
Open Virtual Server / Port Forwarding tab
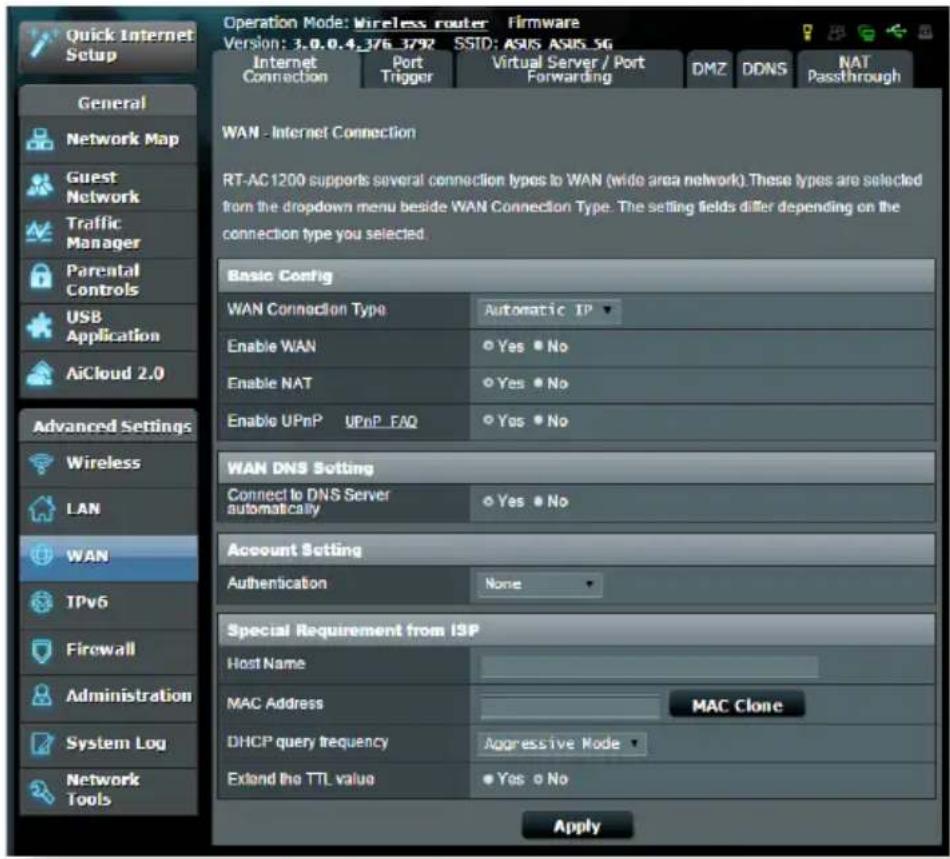pos(569,70)
